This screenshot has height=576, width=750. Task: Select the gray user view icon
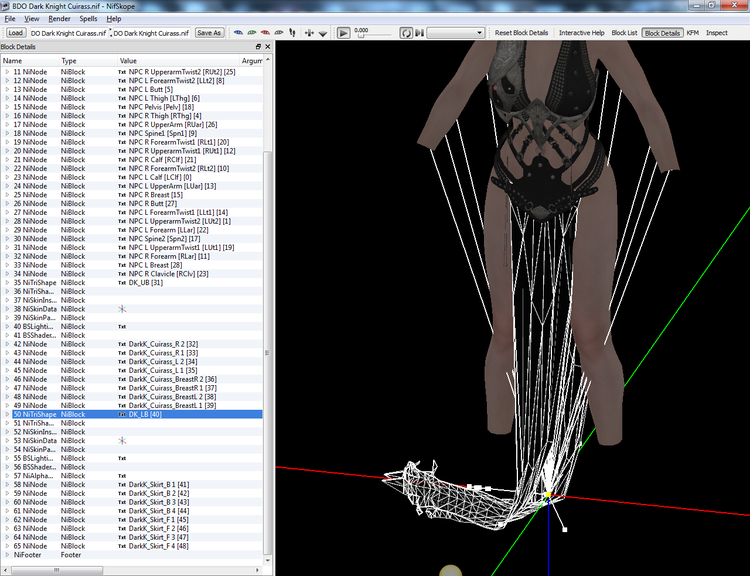(x=278, y=33)
